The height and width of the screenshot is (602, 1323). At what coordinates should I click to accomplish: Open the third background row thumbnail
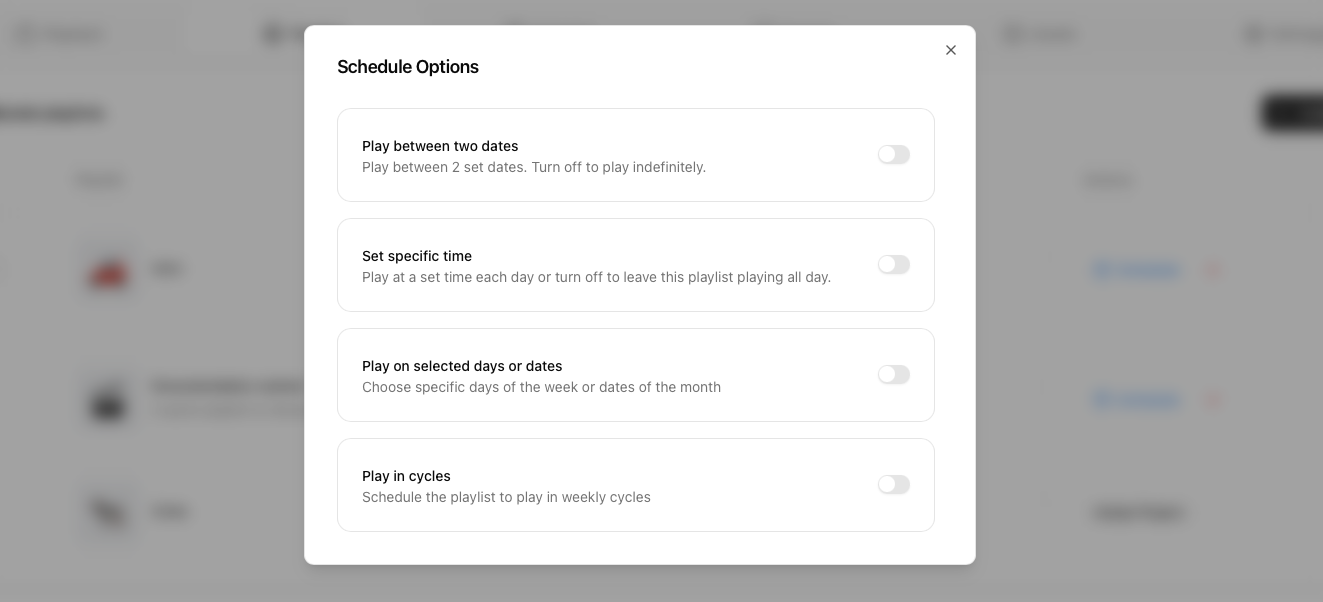point(108,512)
